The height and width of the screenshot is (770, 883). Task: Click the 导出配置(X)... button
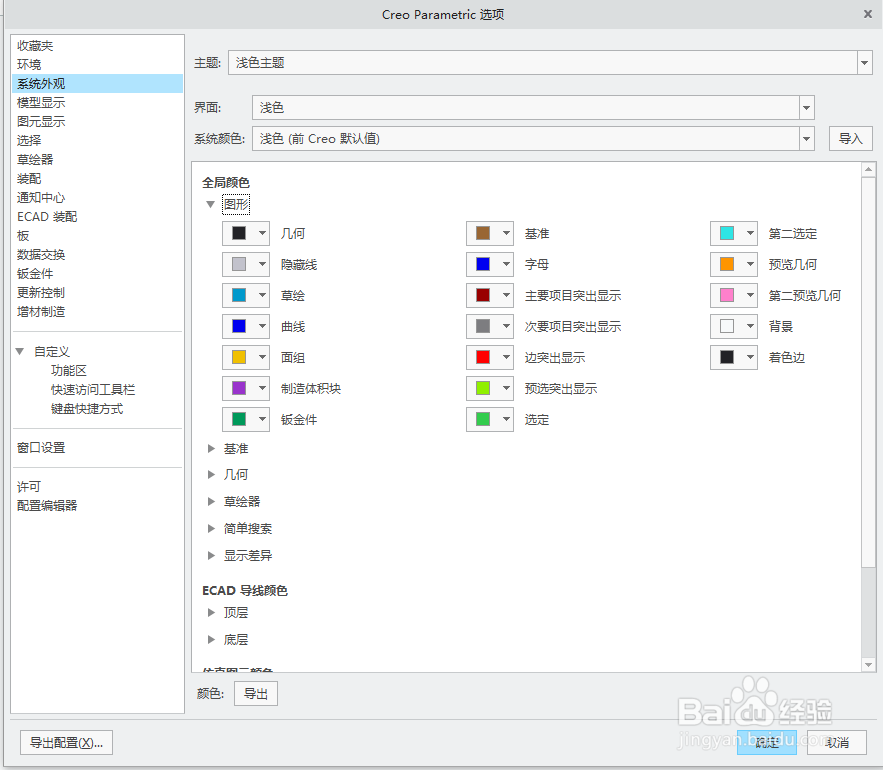point(66,743)
